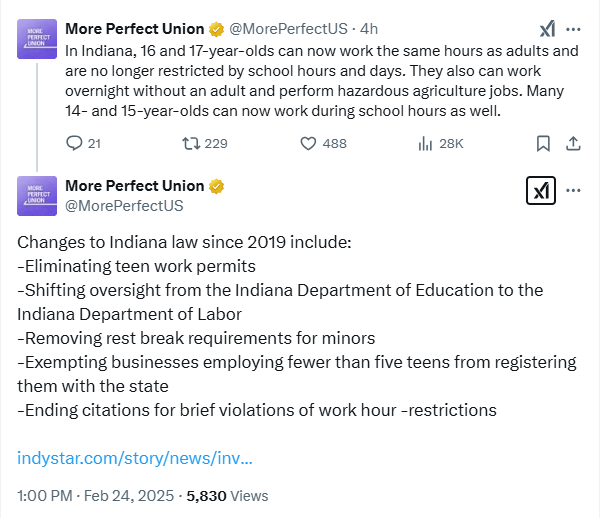Open More Perfect Union profile name in first tweet

(135, 29)
